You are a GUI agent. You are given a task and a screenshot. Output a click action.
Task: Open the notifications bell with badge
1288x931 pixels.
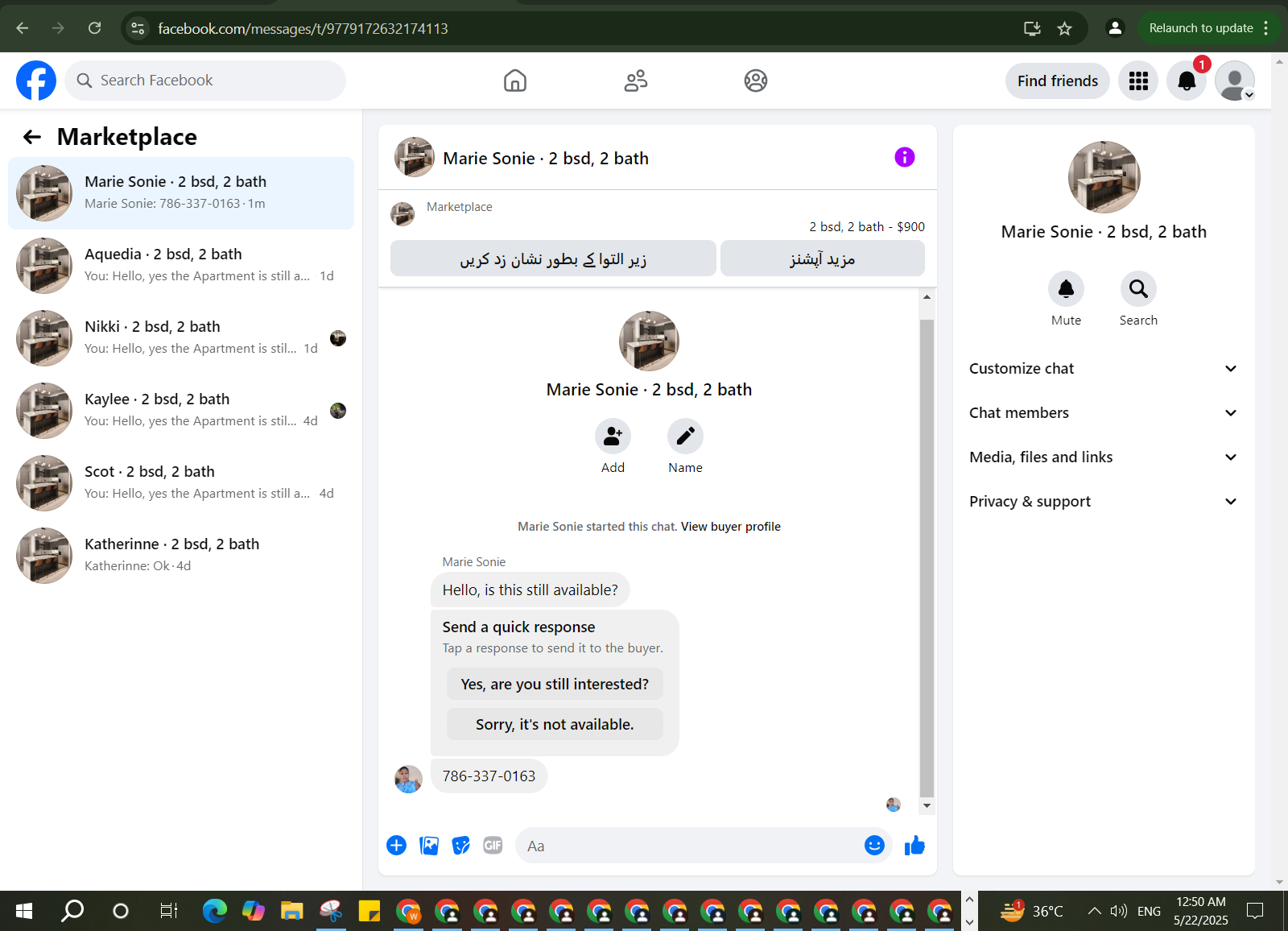pos(1187,81)
